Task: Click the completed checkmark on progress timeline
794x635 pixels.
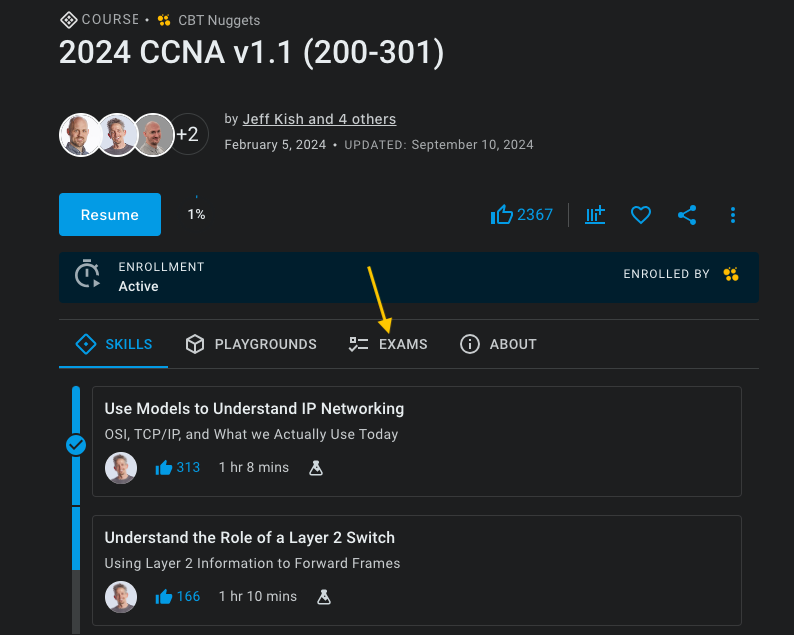Action: tap(76, 445)
